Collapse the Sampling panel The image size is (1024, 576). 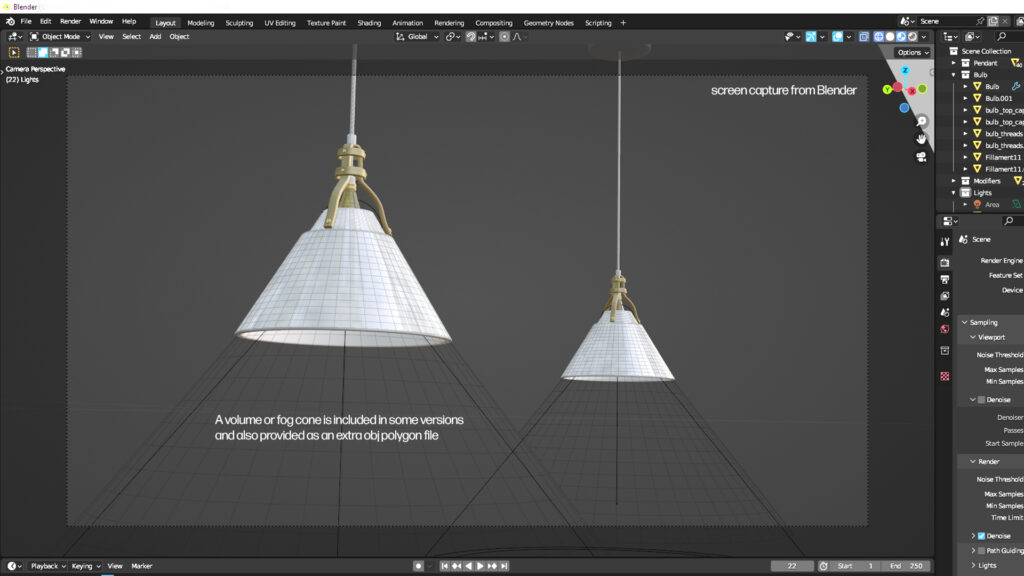[x=964, y=323]
